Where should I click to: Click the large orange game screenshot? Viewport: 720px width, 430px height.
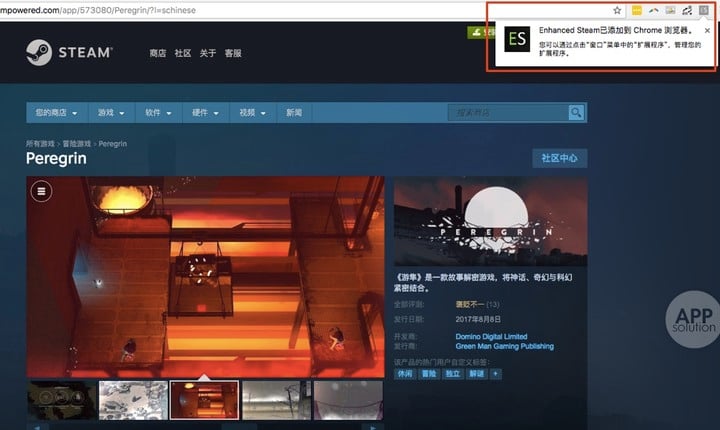205,277
